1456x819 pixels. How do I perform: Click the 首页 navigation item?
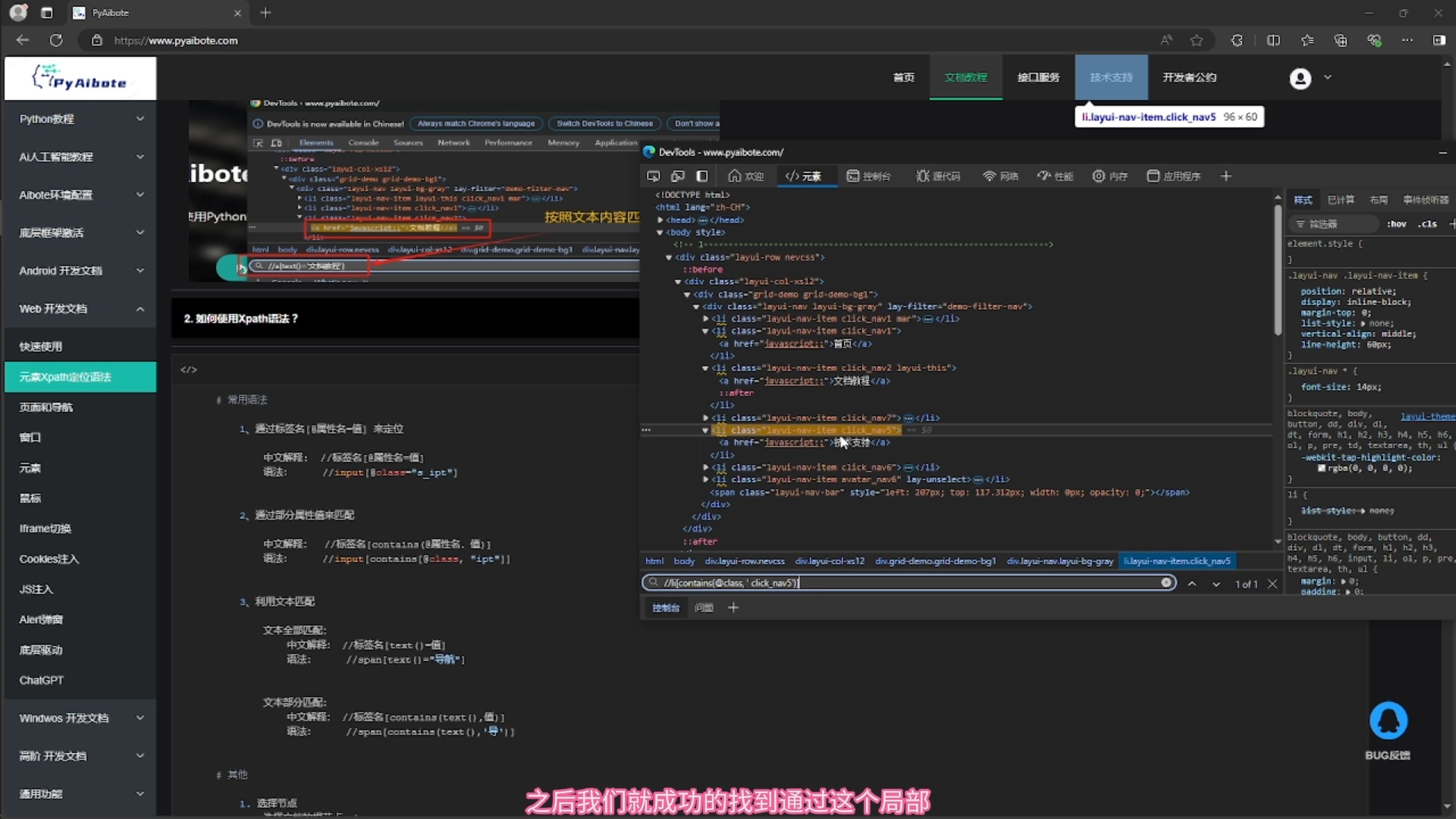903,77
